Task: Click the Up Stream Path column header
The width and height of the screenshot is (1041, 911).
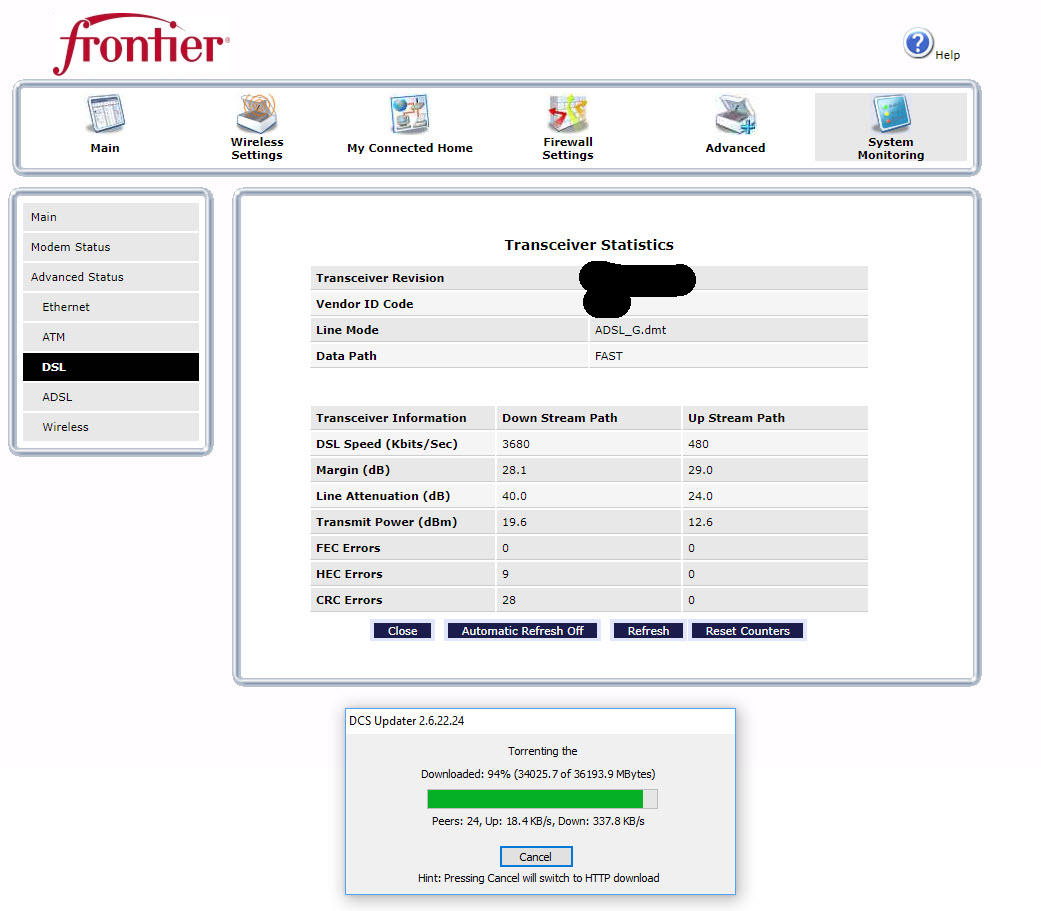Action: click(x=736, y=418)
